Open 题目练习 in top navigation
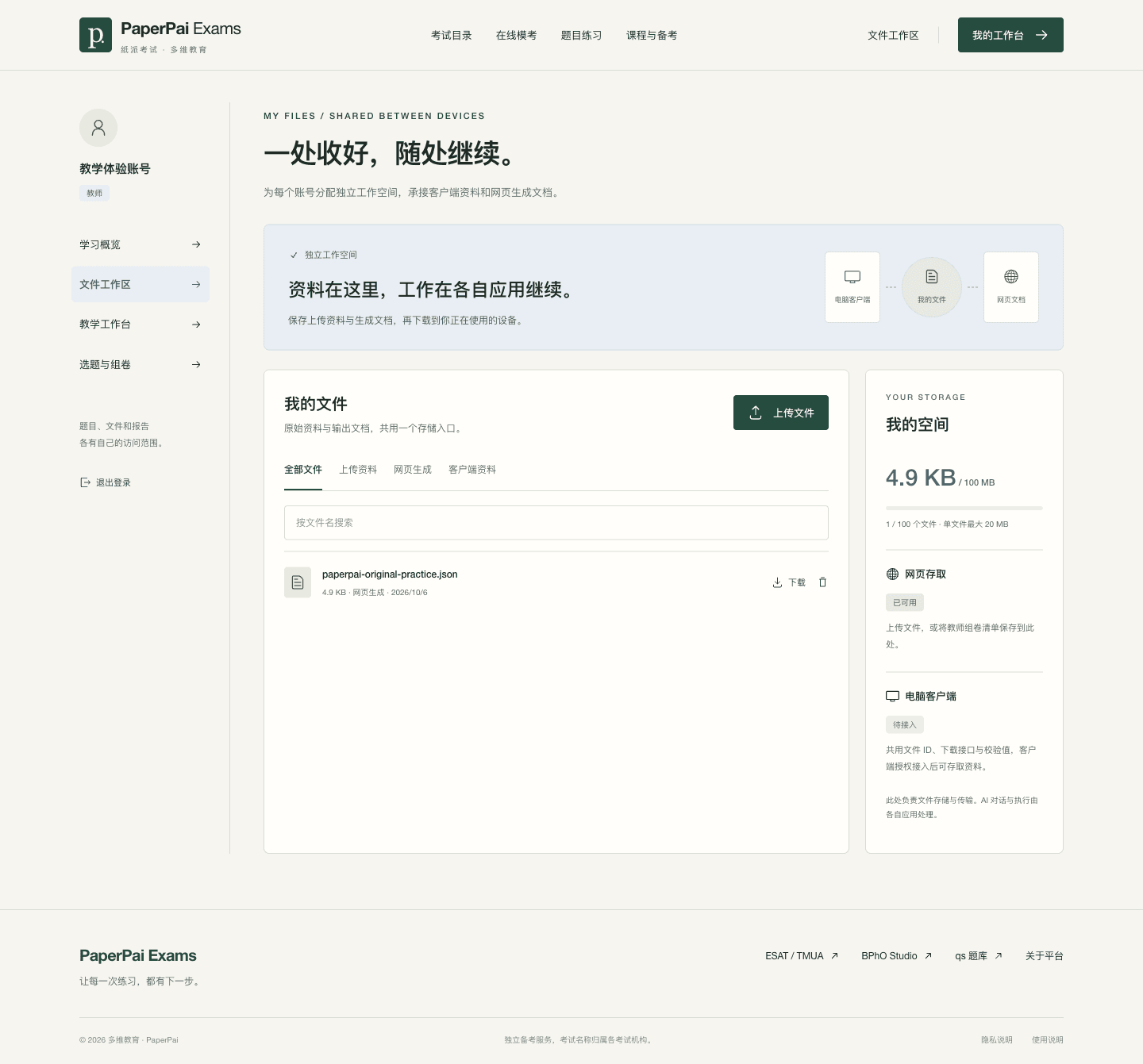The image size is (1143, 1064). pyautogui.click(x=582, y=35)
